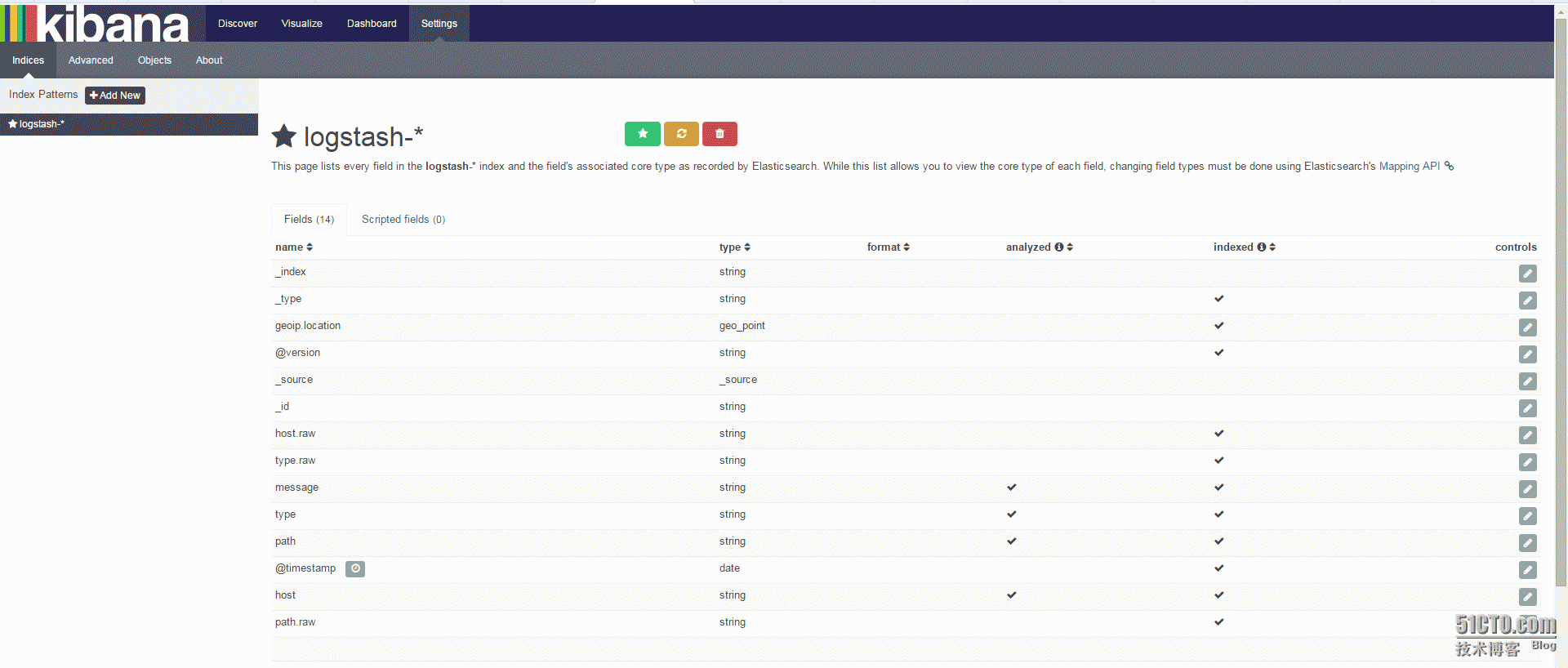
Task: Click the host.raw field name
Action: [x=295, y=434]
